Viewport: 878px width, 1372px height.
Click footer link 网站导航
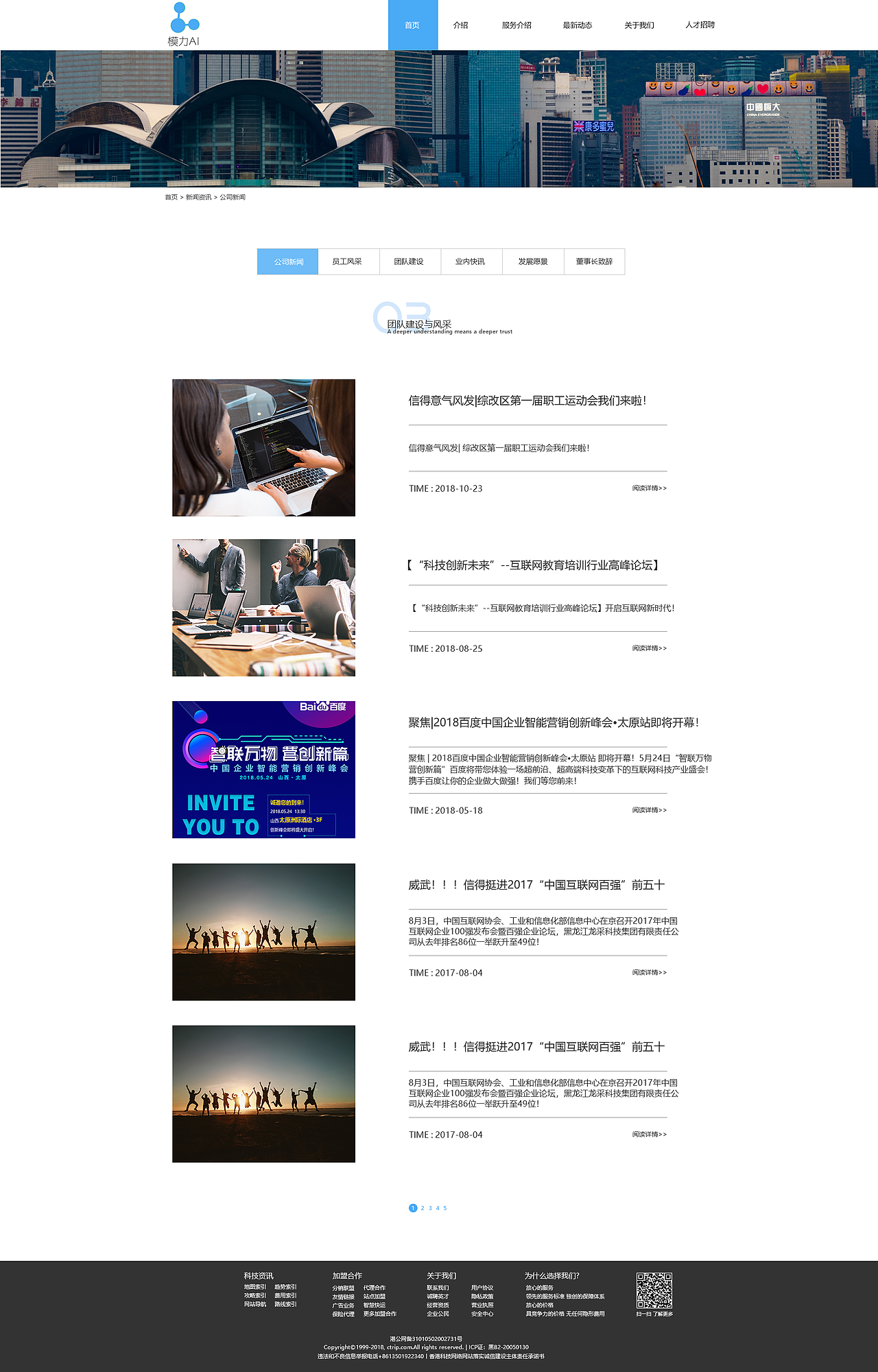(x=255, y=1305)
